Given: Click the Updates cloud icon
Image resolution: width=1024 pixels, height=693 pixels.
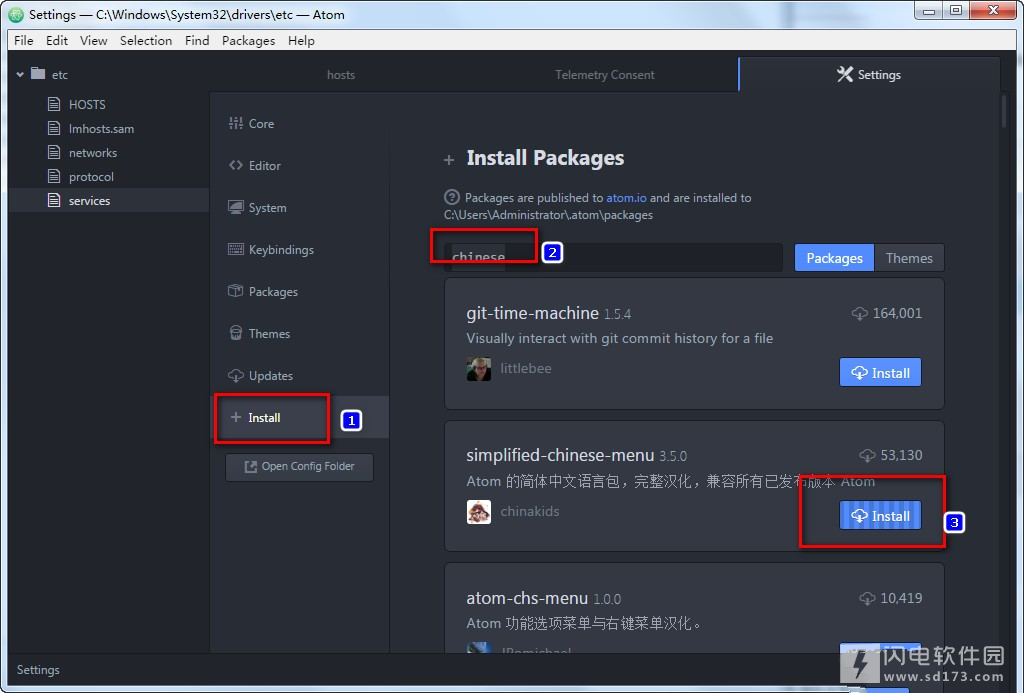Looking at the screenshot, I should click(236, 376).
